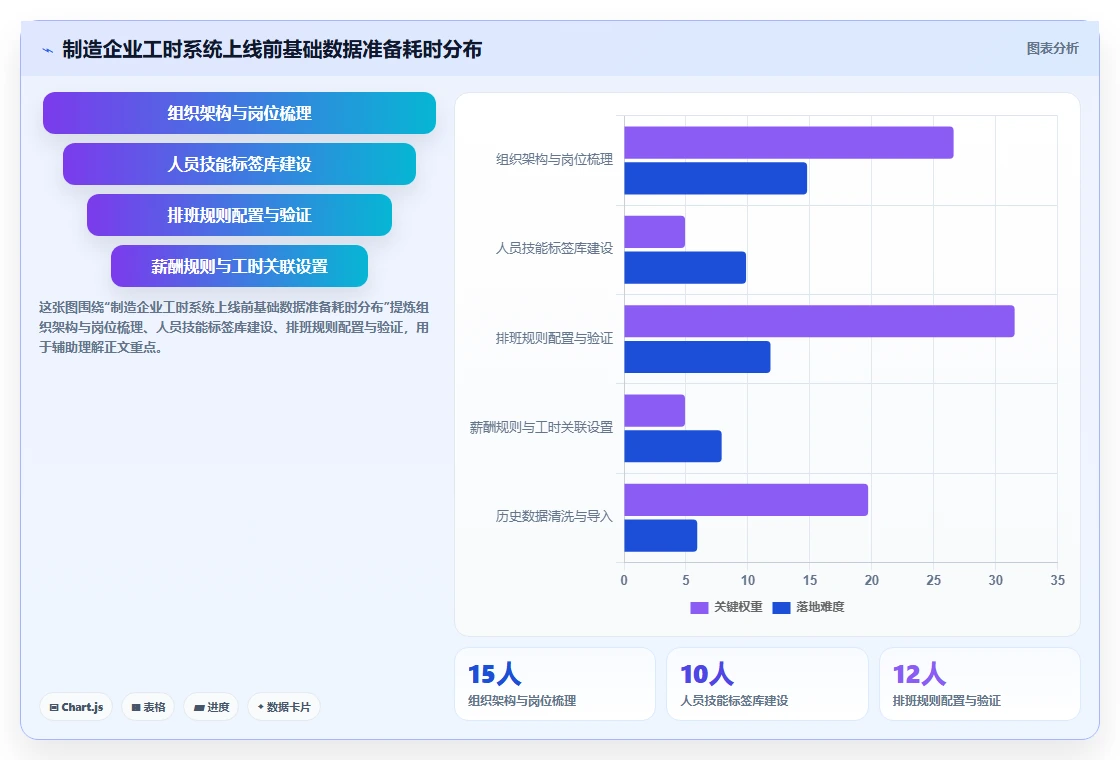Select the 薪酬规则与工时关联设置 funnel bar
The width and height of the screenshot is (1120, 760).
239,266
